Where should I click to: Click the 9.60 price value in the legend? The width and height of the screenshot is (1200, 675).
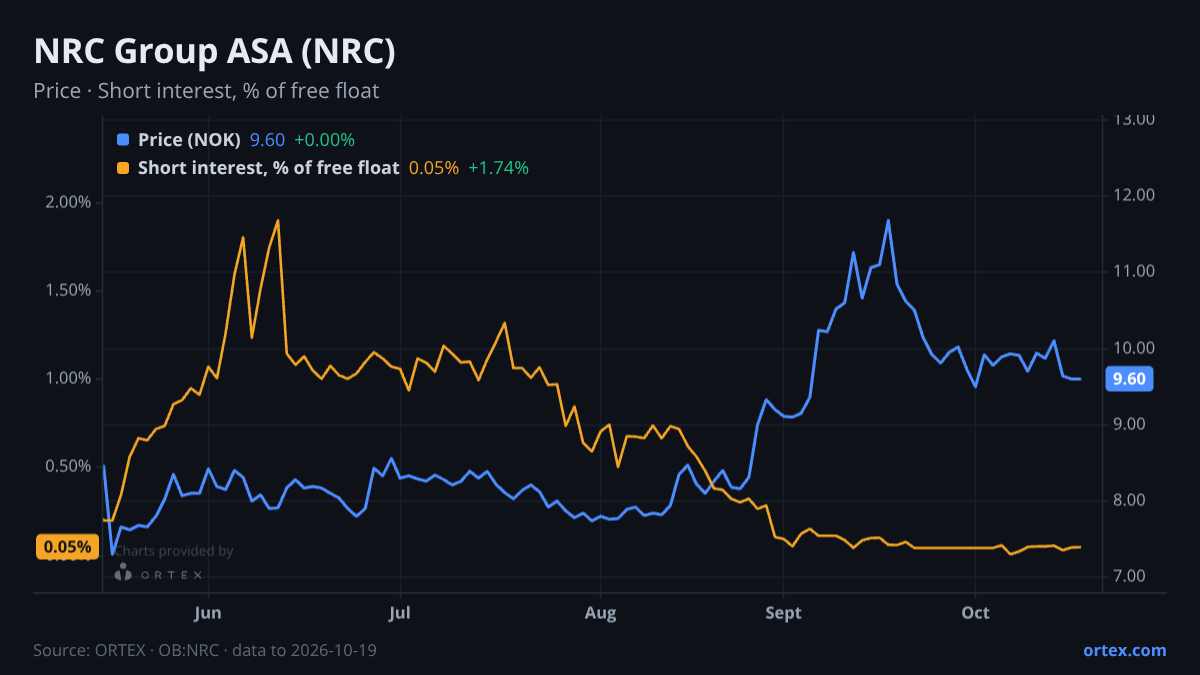click(x=267, y=140)
